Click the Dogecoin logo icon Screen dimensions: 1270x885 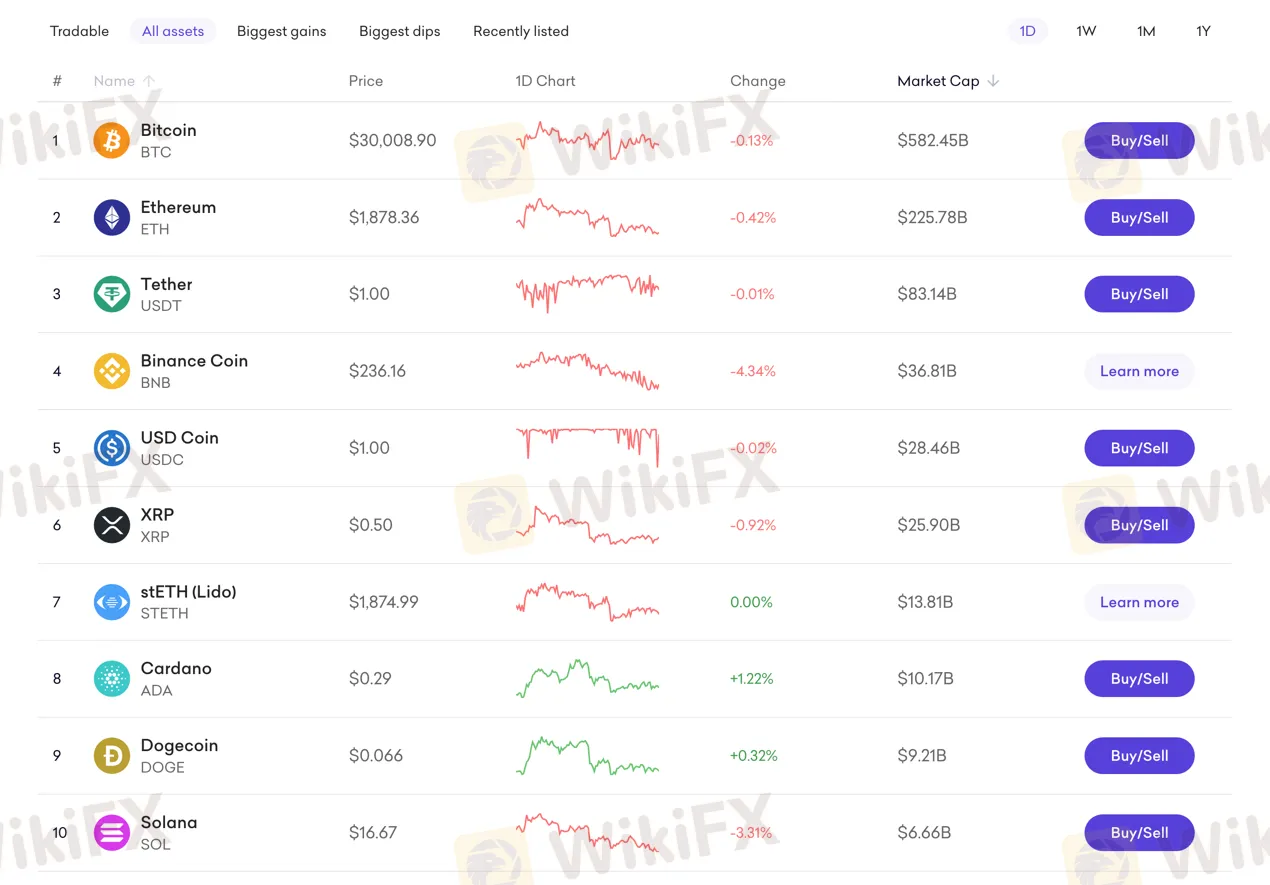111,756
